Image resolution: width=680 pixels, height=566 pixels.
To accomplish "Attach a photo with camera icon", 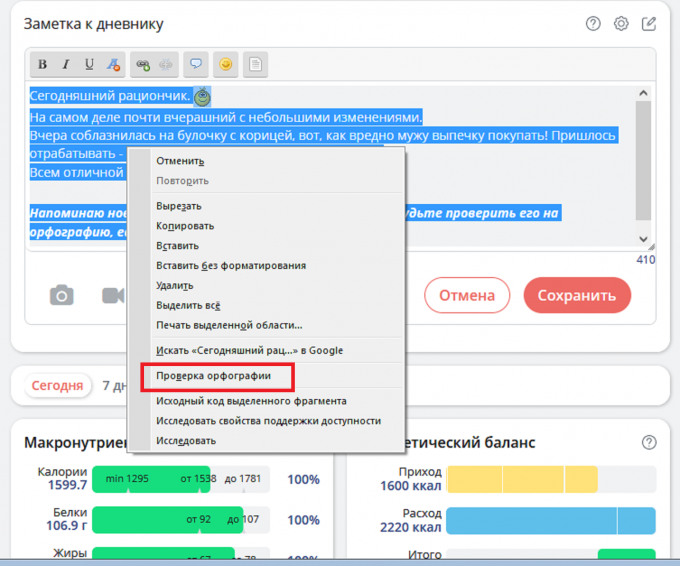I will [x=62, y=295].
